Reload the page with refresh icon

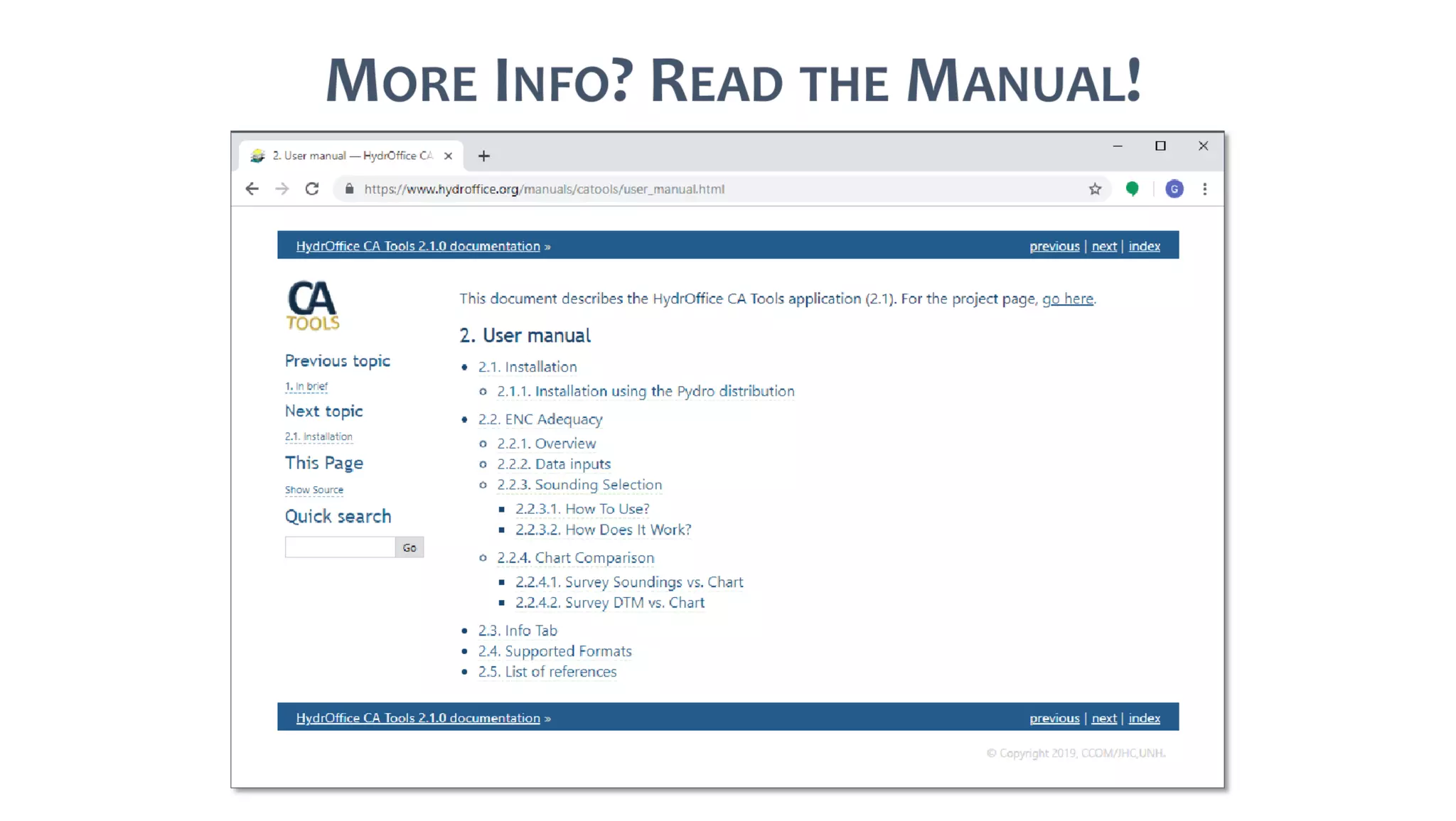click(312, 189)
